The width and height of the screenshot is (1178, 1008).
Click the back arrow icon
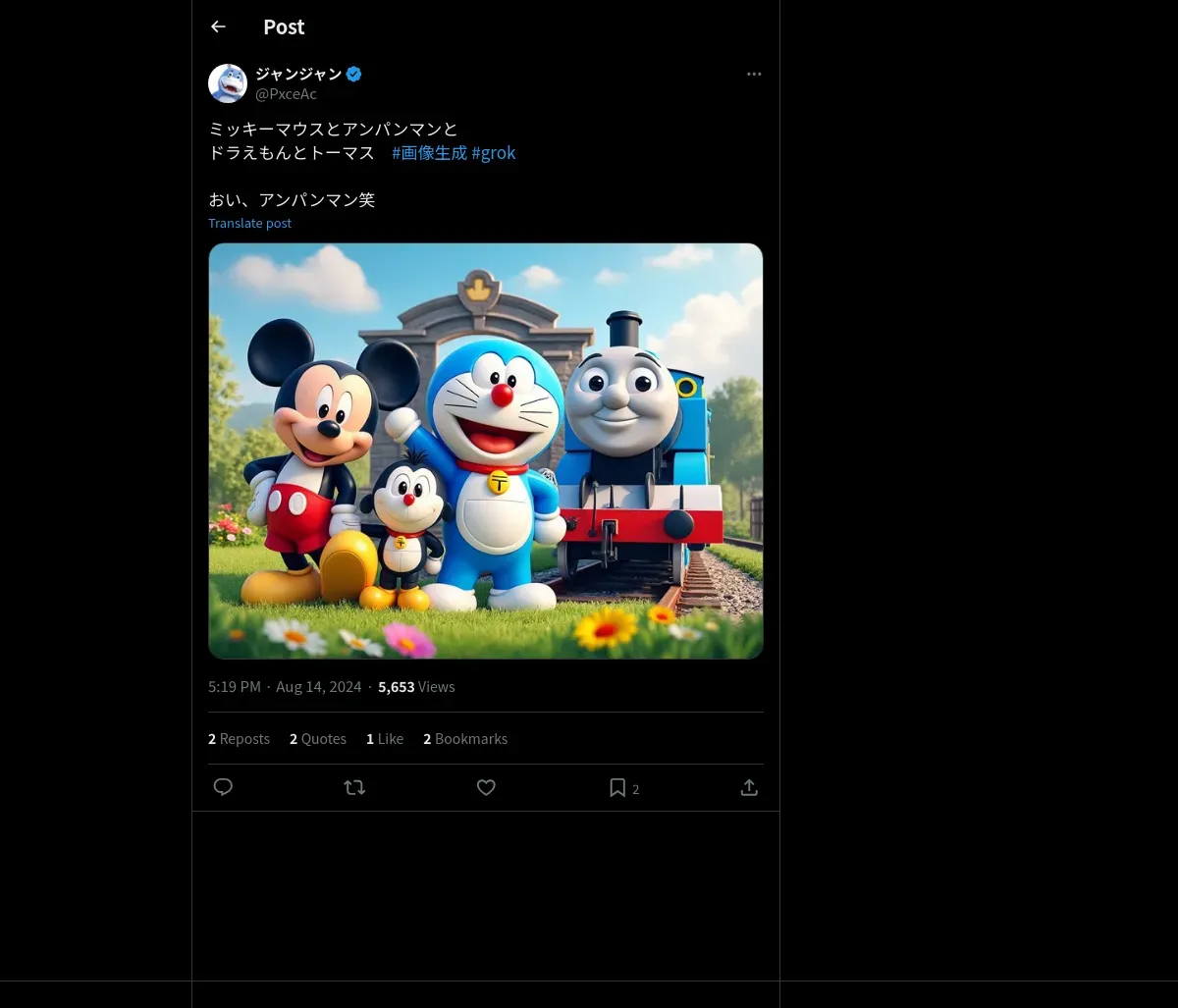point(218,27)
